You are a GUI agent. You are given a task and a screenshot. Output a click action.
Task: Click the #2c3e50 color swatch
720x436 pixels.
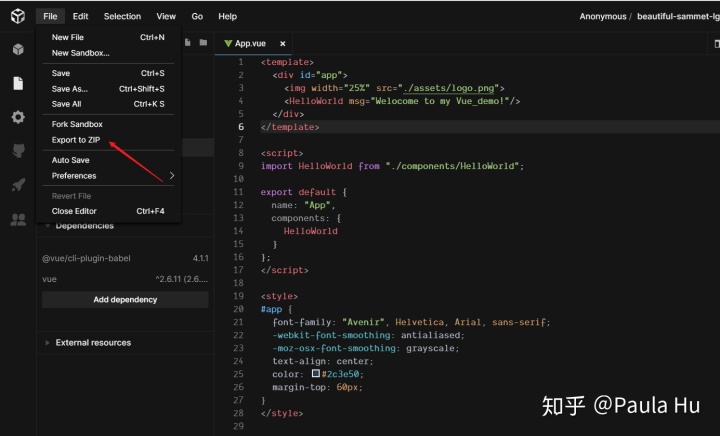(x=316, y=373)
